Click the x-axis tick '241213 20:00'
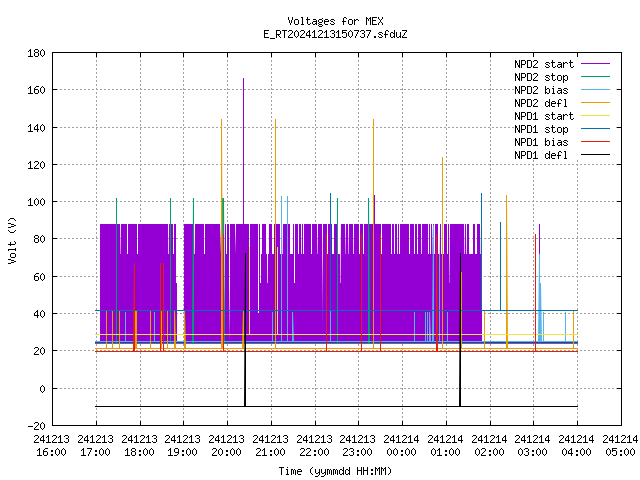 (227, 446)
